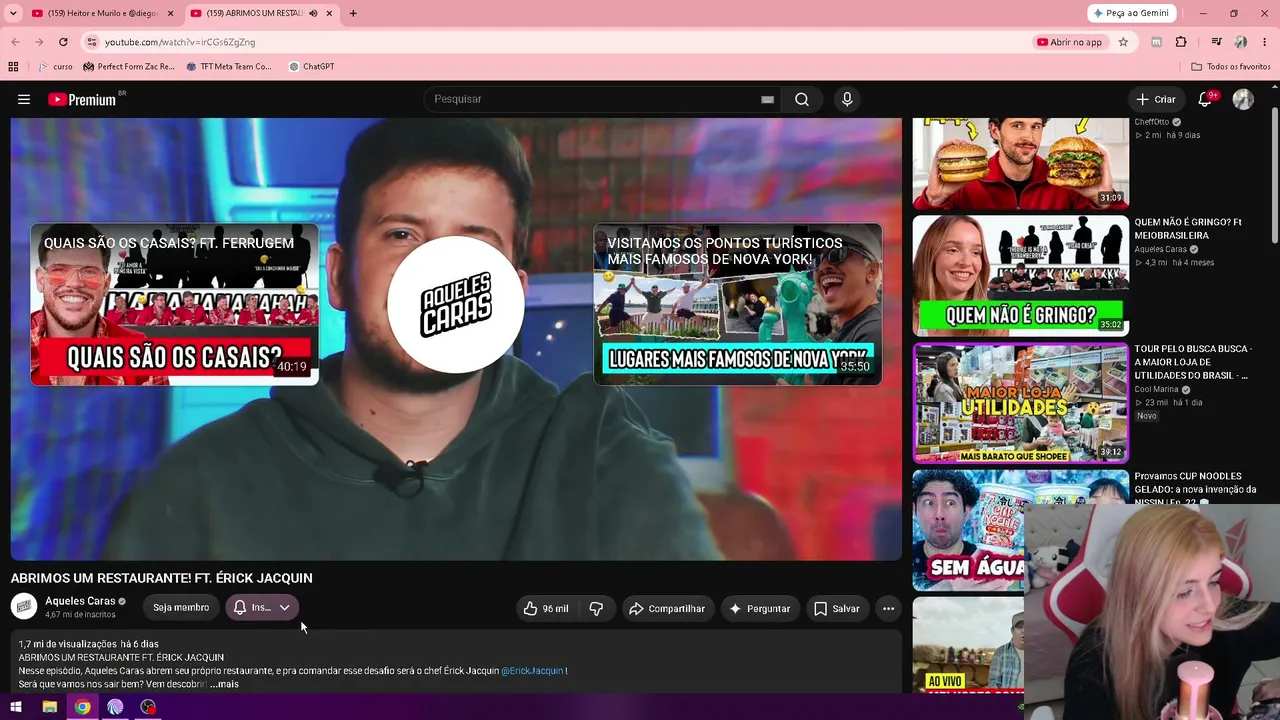Reload the page in browser
The height and width of the screenshot is (720, 1280).
click(63, 42)
